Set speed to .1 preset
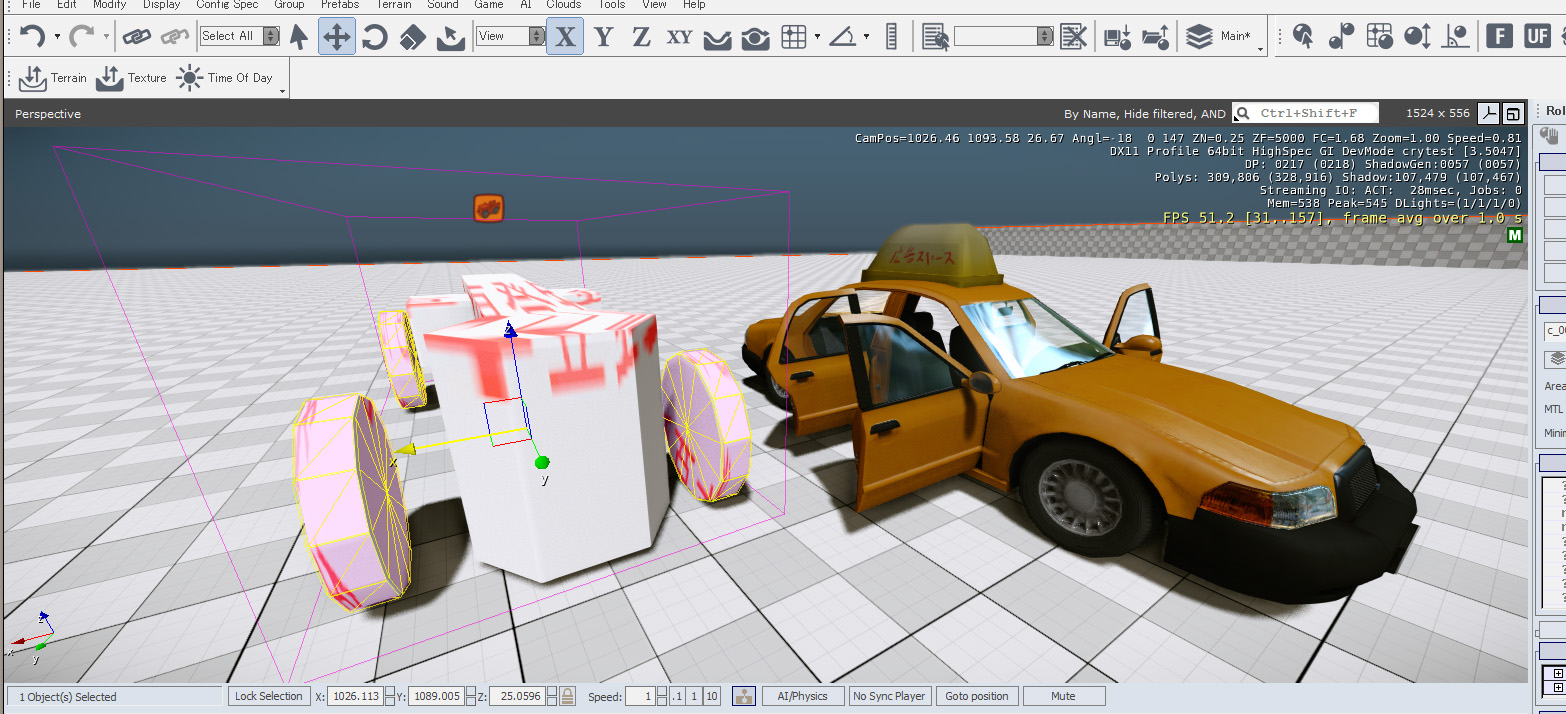The width and height of the screenshot is (1566, 714). [677, 696]
